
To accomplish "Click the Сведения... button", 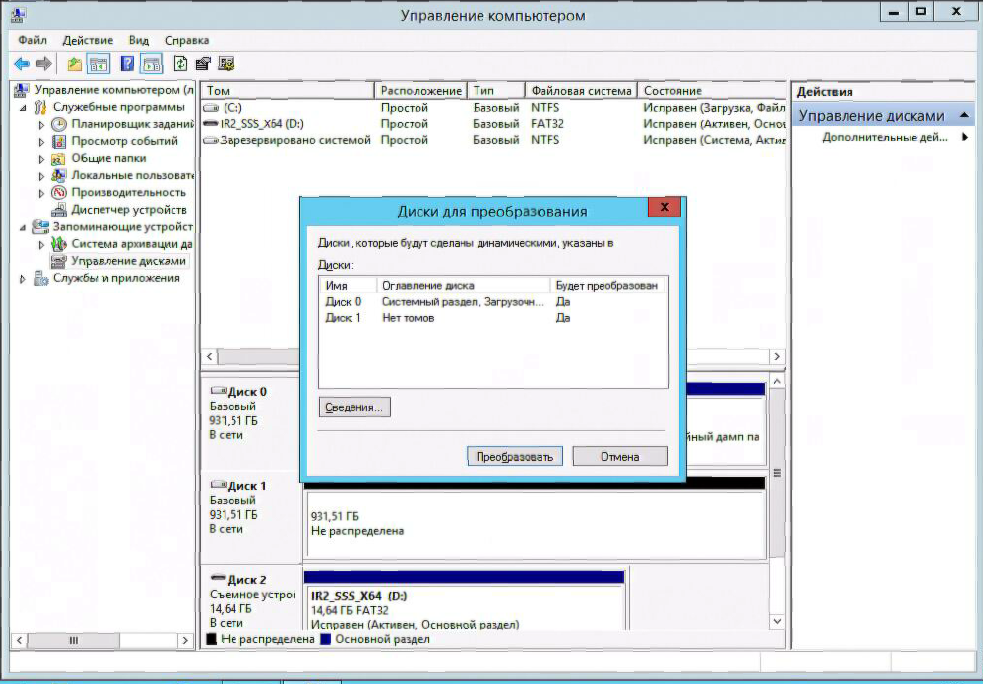I will (354, 407).
